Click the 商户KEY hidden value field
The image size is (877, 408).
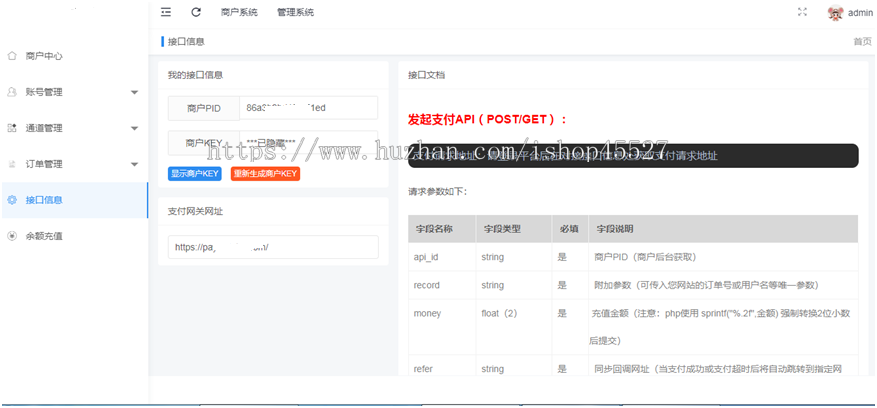click(308, 143)
